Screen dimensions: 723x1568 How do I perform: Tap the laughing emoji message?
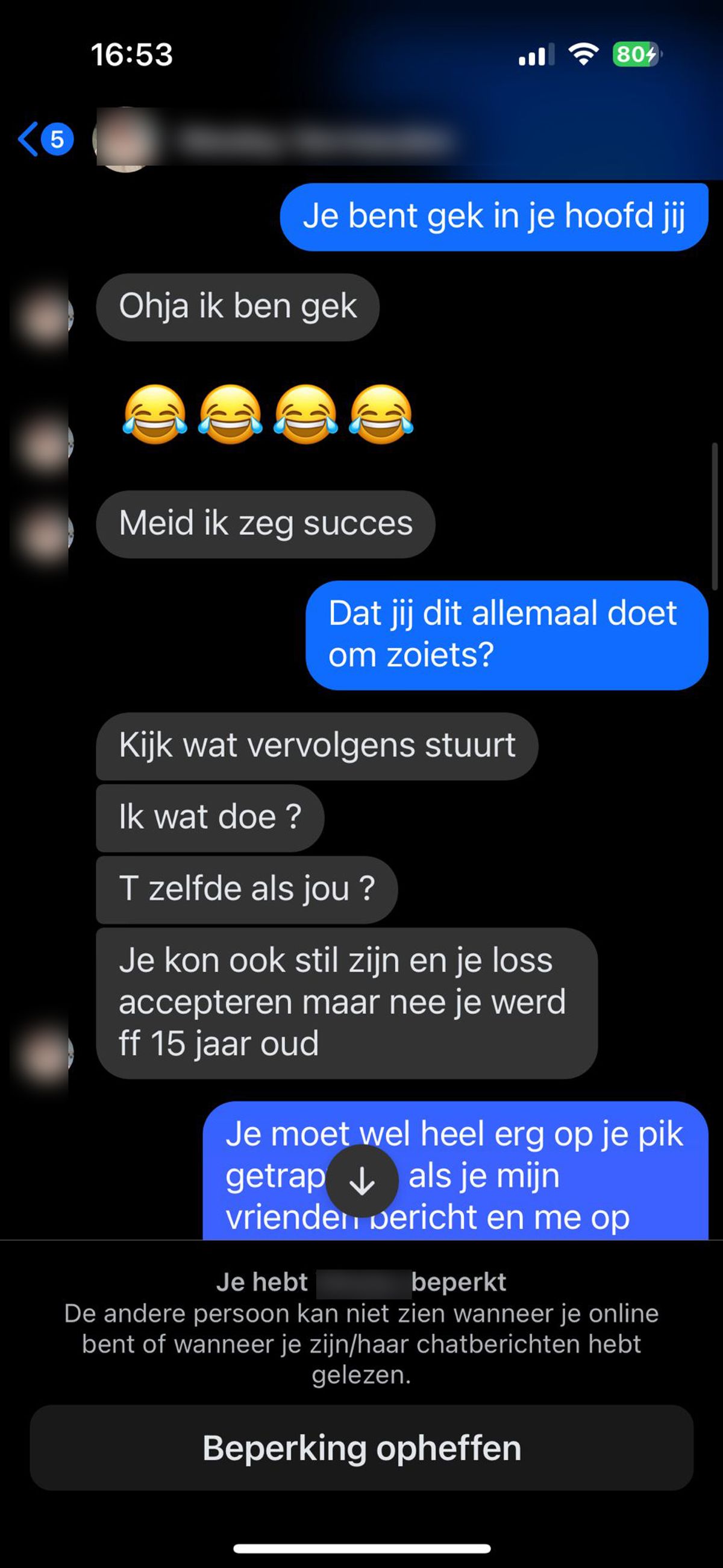268,414
